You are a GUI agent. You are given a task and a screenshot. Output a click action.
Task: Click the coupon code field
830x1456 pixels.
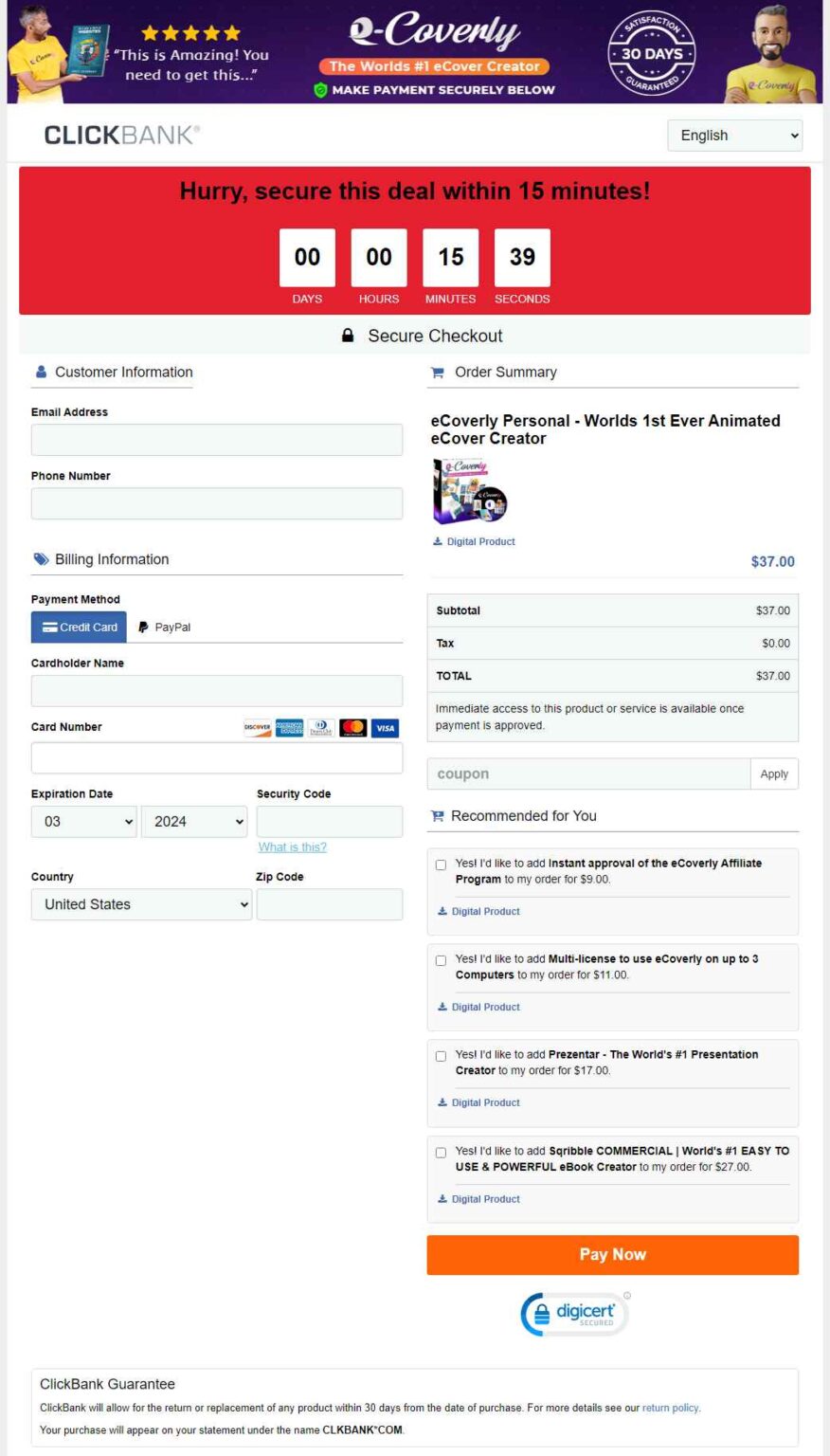[x=588, y=774]
